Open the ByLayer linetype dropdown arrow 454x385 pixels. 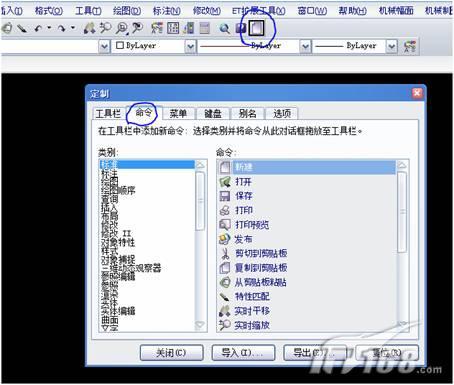305,46
